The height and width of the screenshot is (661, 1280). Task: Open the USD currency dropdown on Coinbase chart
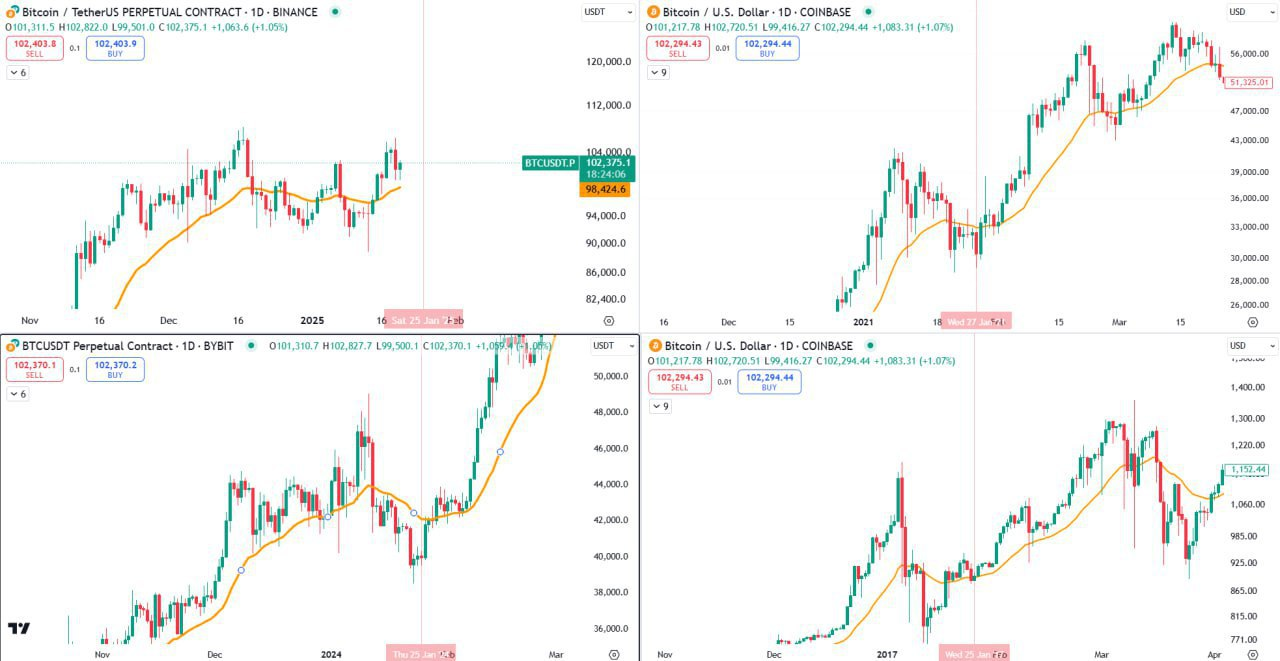(1246, 12)
